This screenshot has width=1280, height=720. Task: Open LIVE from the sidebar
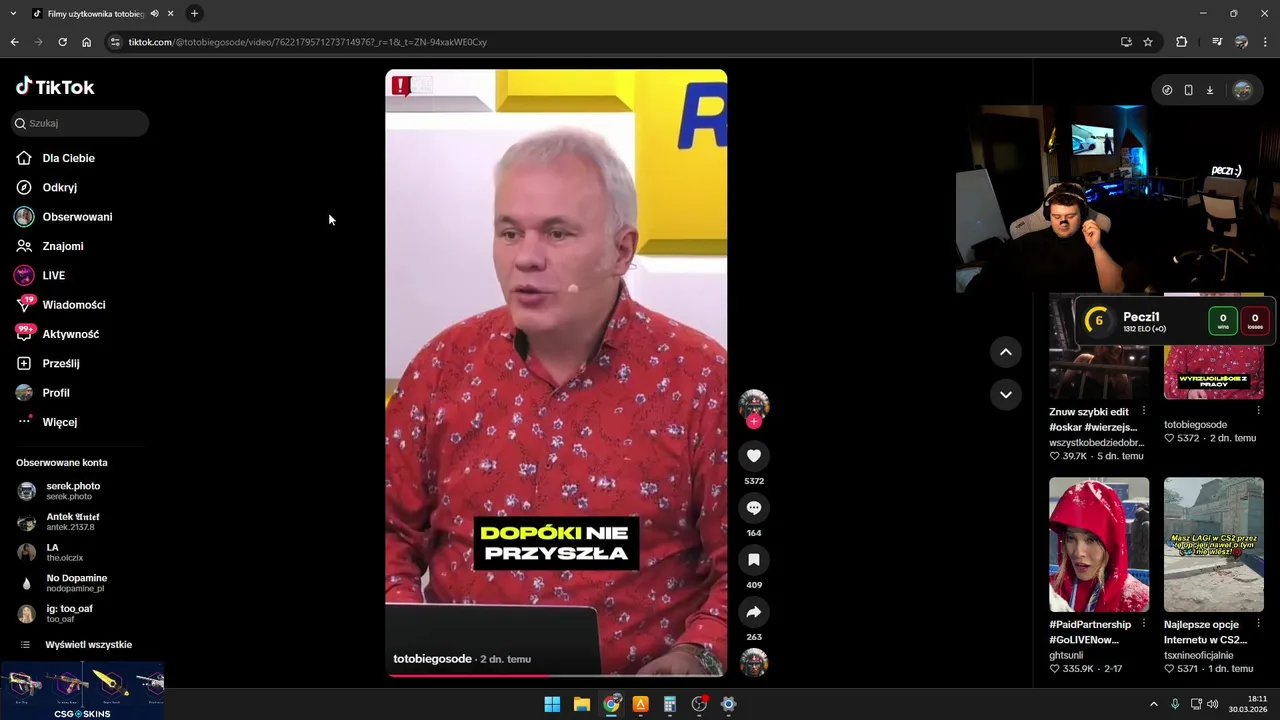click(53, 275)
